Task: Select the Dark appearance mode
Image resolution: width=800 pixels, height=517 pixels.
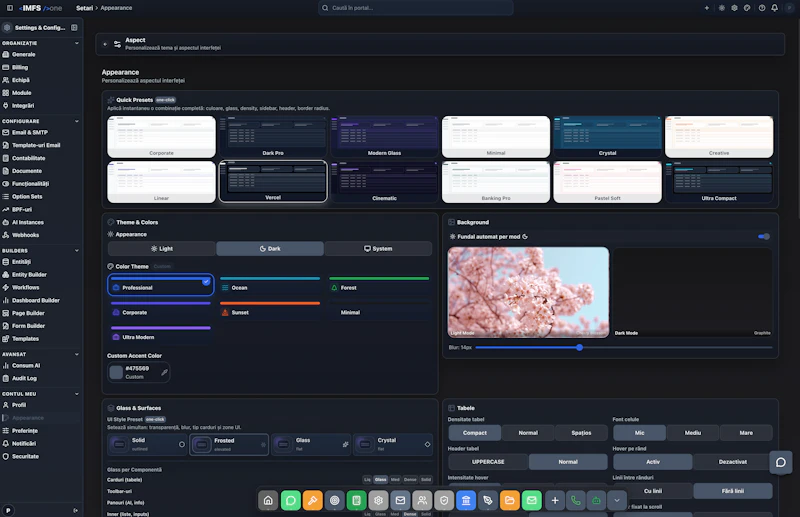Action: coord(270,249)
